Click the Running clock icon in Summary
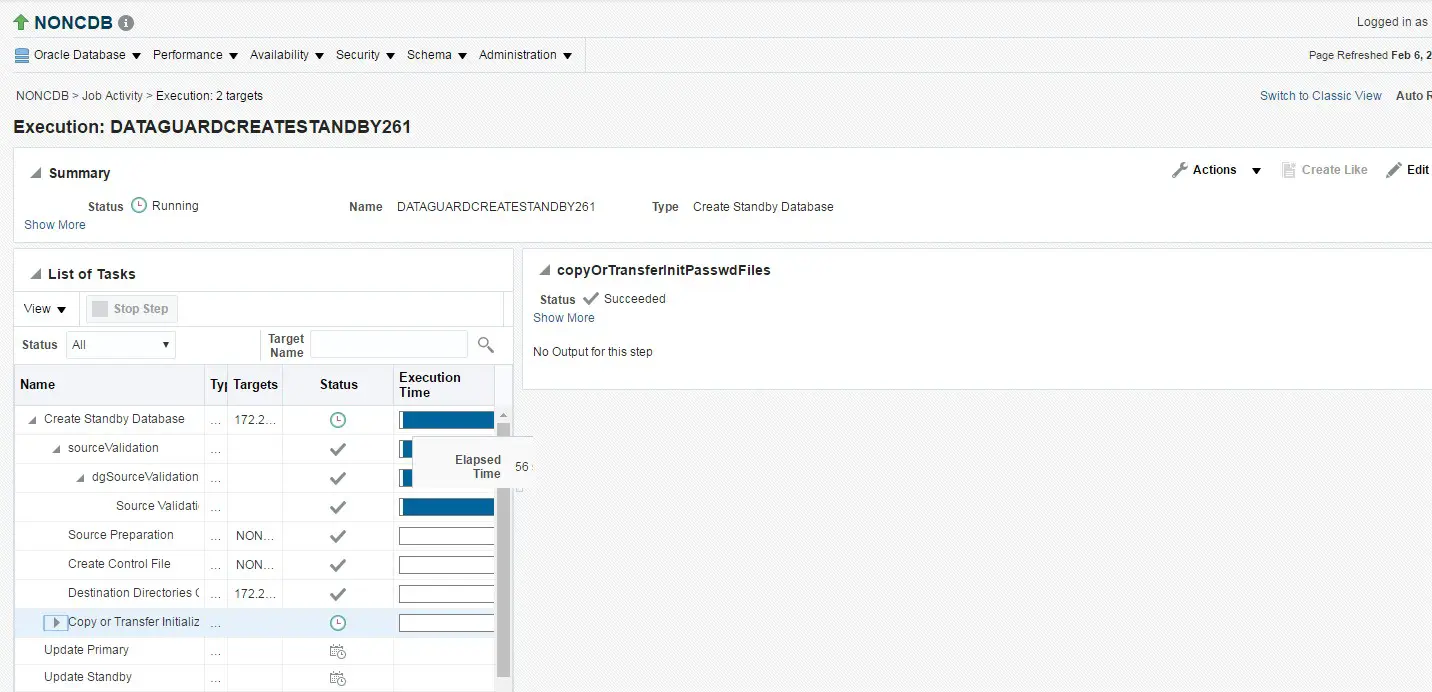Viewport: 1432px width, 692px height. pyautogui.click(x=139, y=205)
